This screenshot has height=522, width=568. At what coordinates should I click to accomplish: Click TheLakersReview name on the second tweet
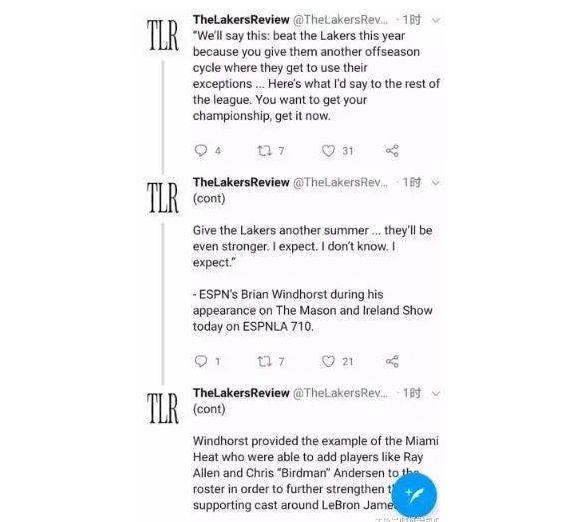[x=241, y=182]
